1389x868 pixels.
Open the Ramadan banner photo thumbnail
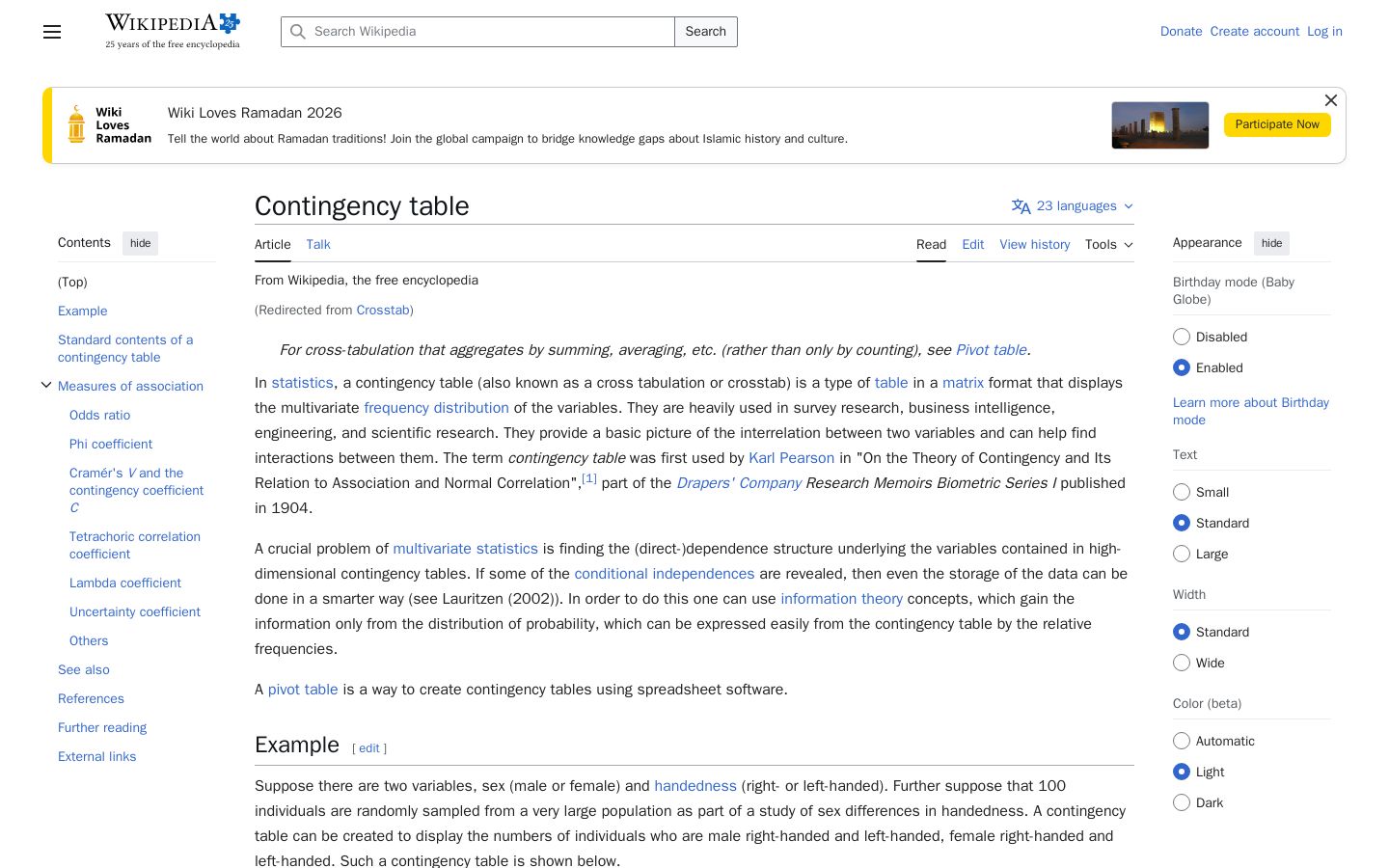coord(1159,125)
